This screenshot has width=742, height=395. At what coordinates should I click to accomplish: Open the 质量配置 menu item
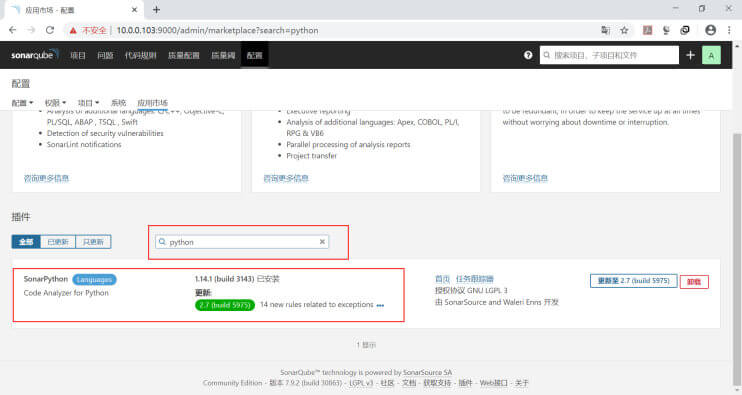coord(184,55)
